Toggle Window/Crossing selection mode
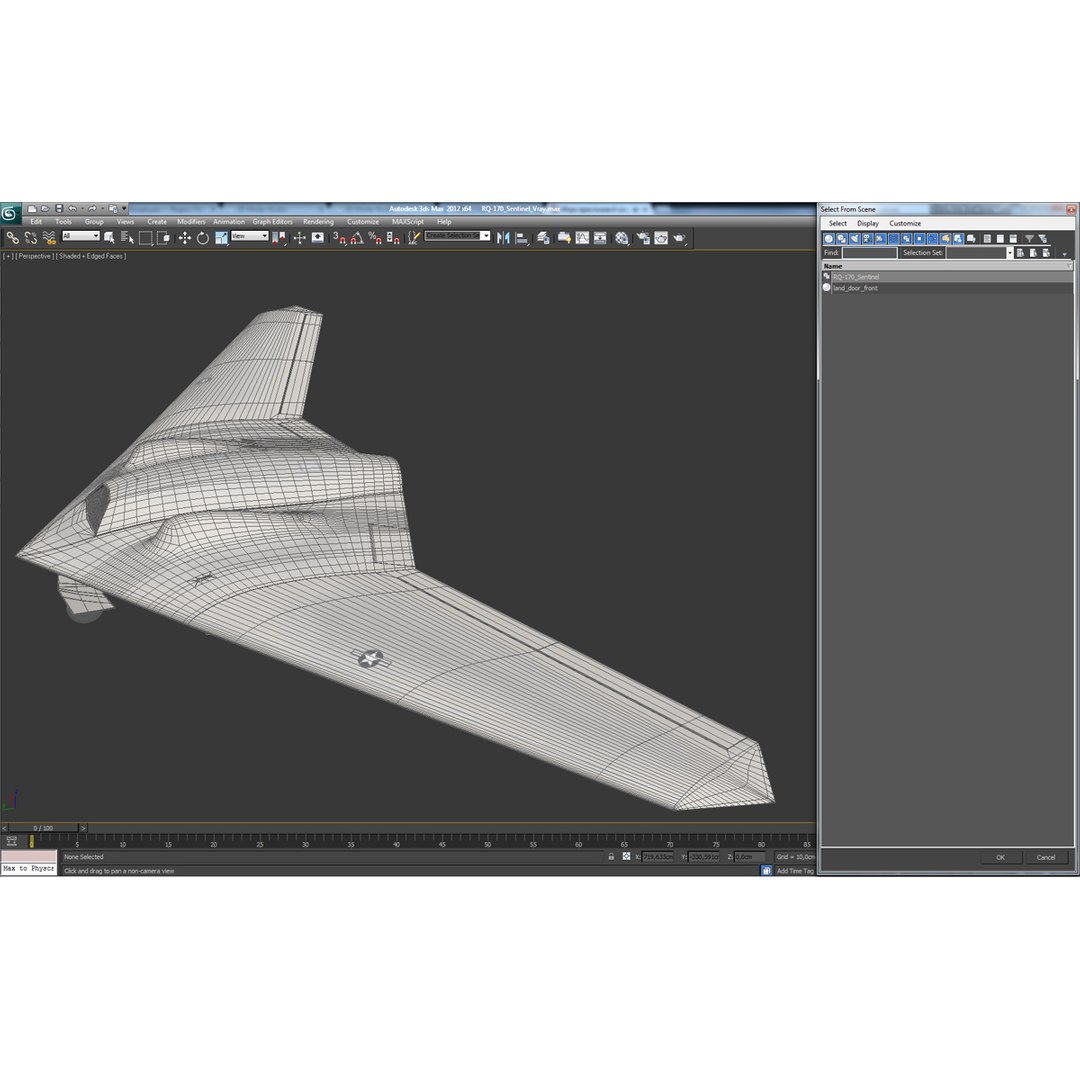The width and height of the screenshot is (1080, 1080). click(x=163, y=238)
